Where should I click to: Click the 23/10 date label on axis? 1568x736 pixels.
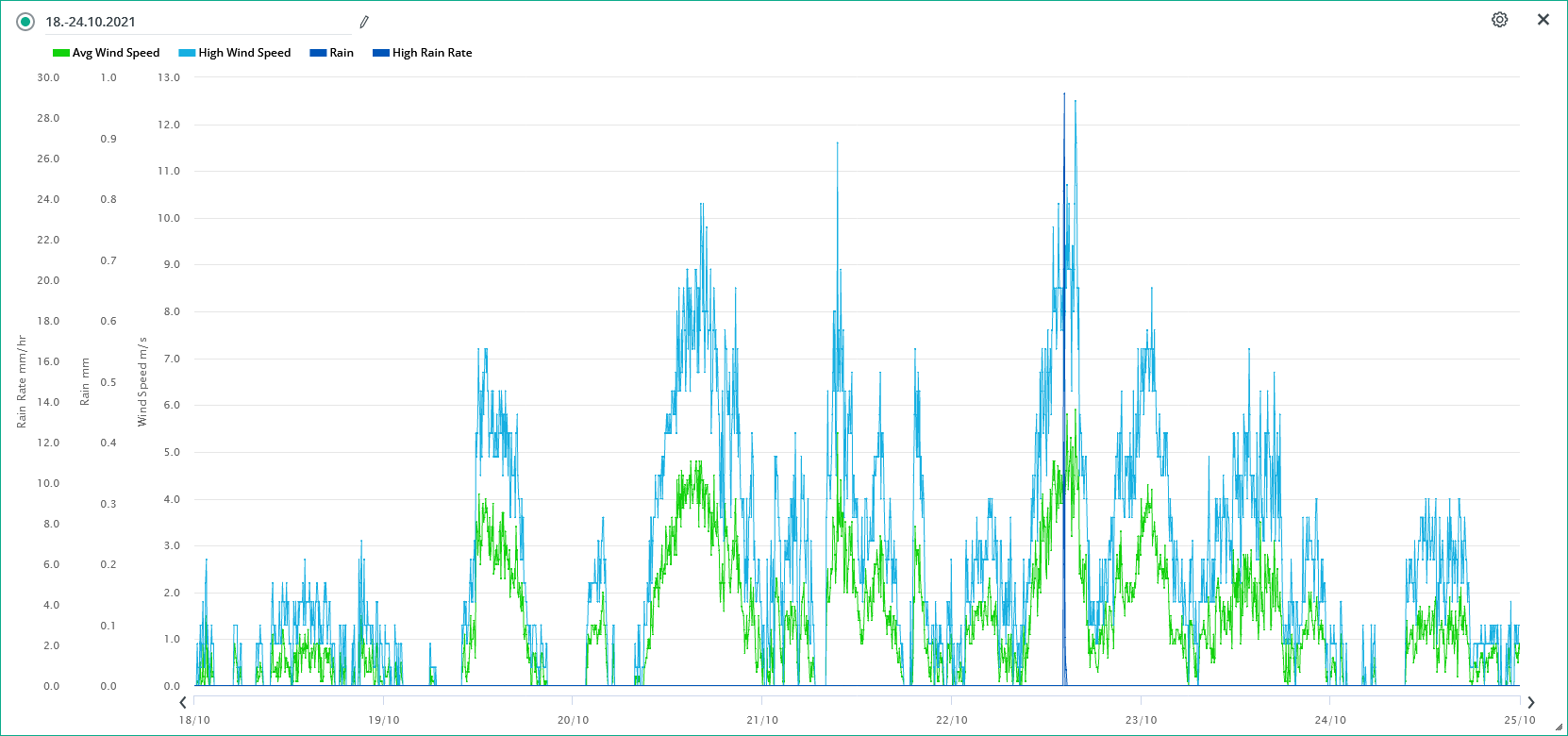1141,720
